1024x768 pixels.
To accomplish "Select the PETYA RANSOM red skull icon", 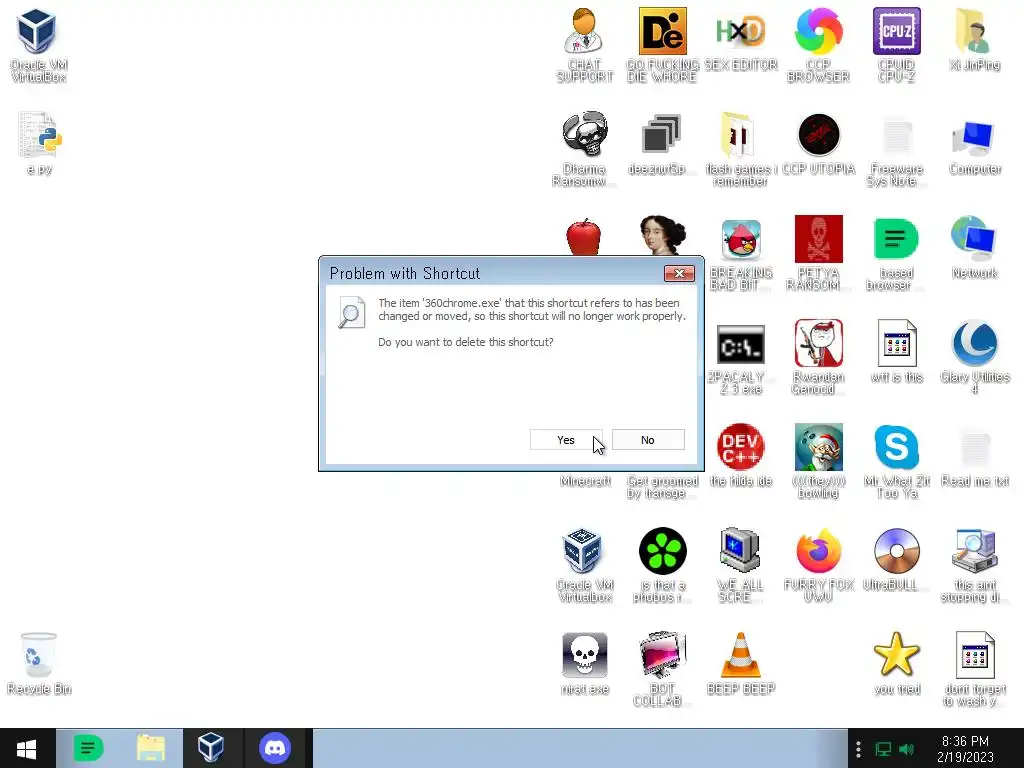I will (818, 253).
